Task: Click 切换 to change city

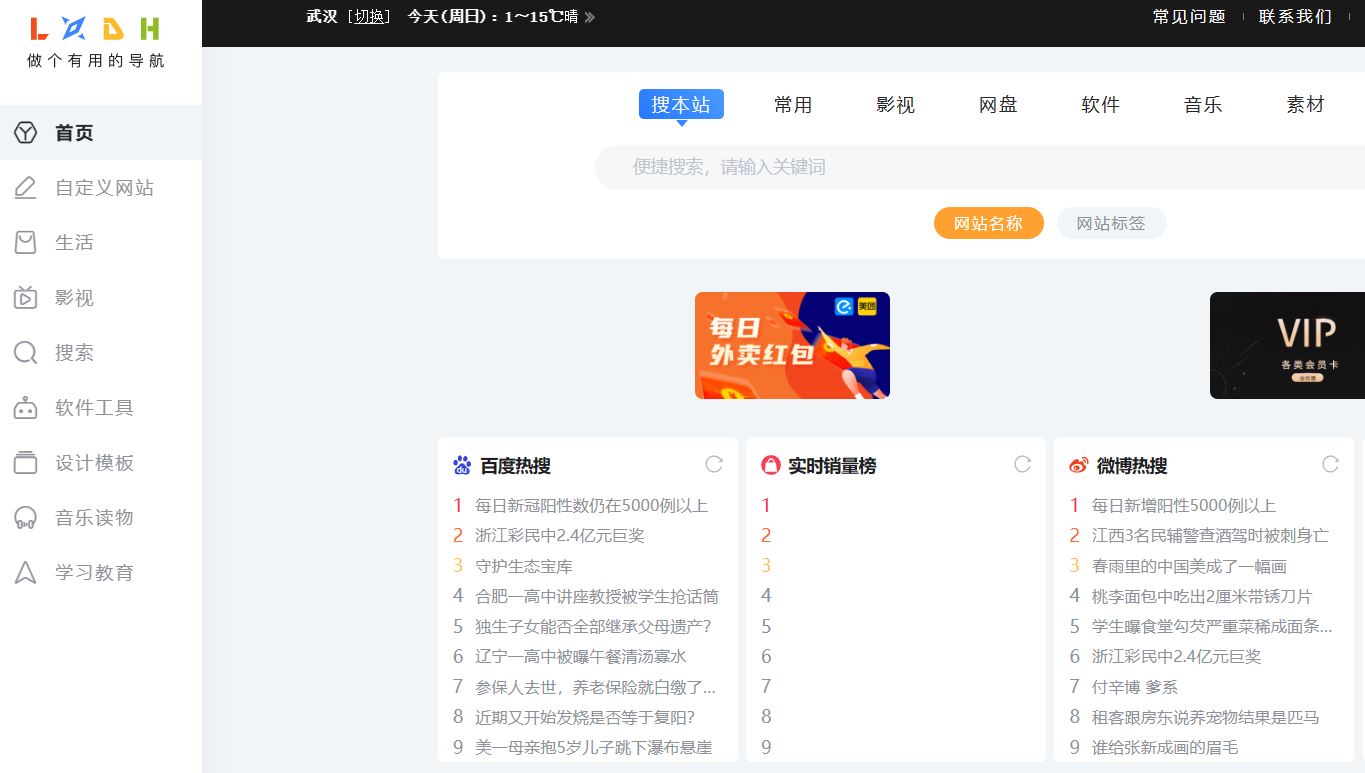Action: pyautogui.click(x=369, y=16)
